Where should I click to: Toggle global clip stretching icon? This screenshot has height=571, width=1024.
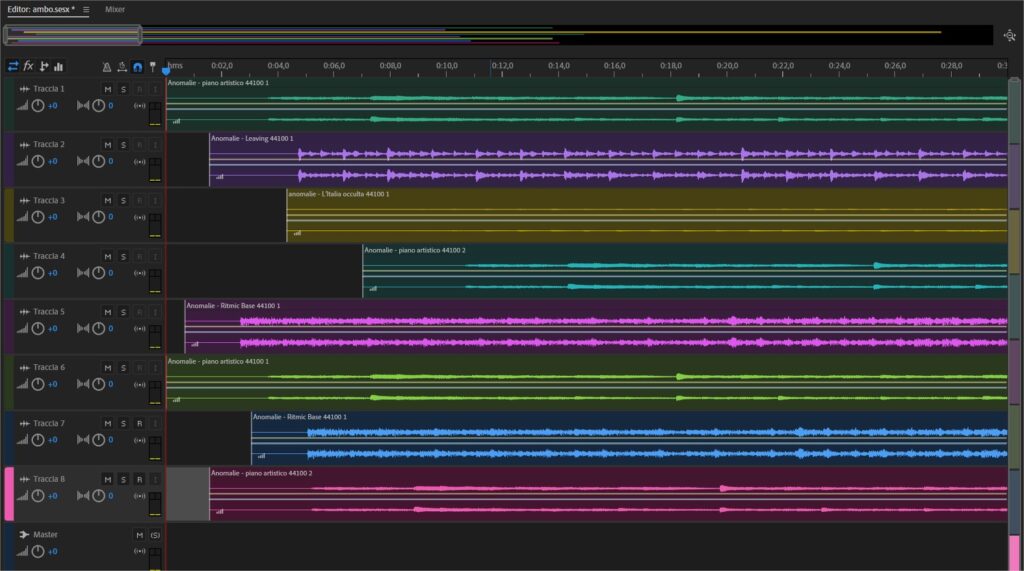coord(122,67)
